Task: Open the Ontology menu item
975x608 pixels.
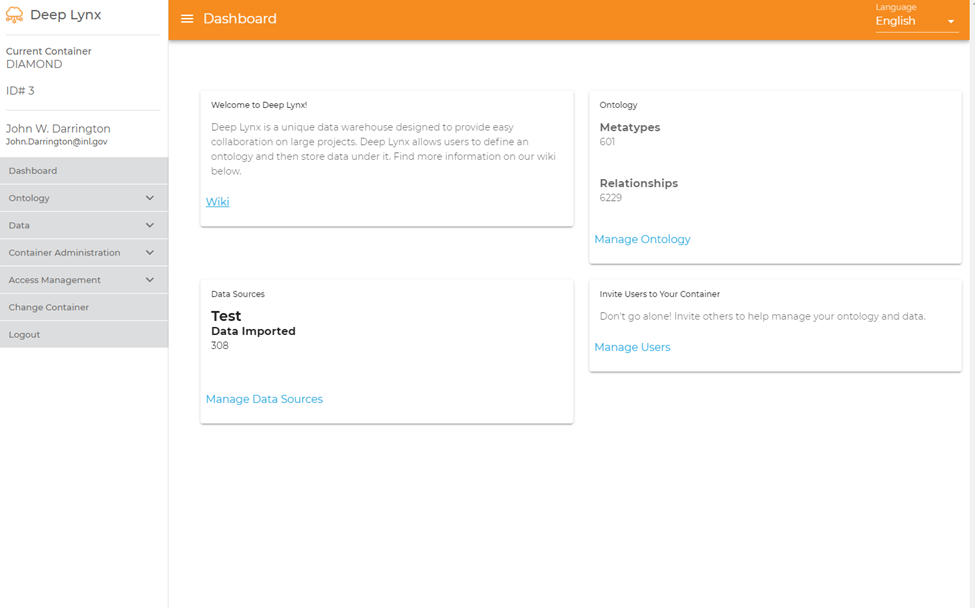Action: point(30,198)
